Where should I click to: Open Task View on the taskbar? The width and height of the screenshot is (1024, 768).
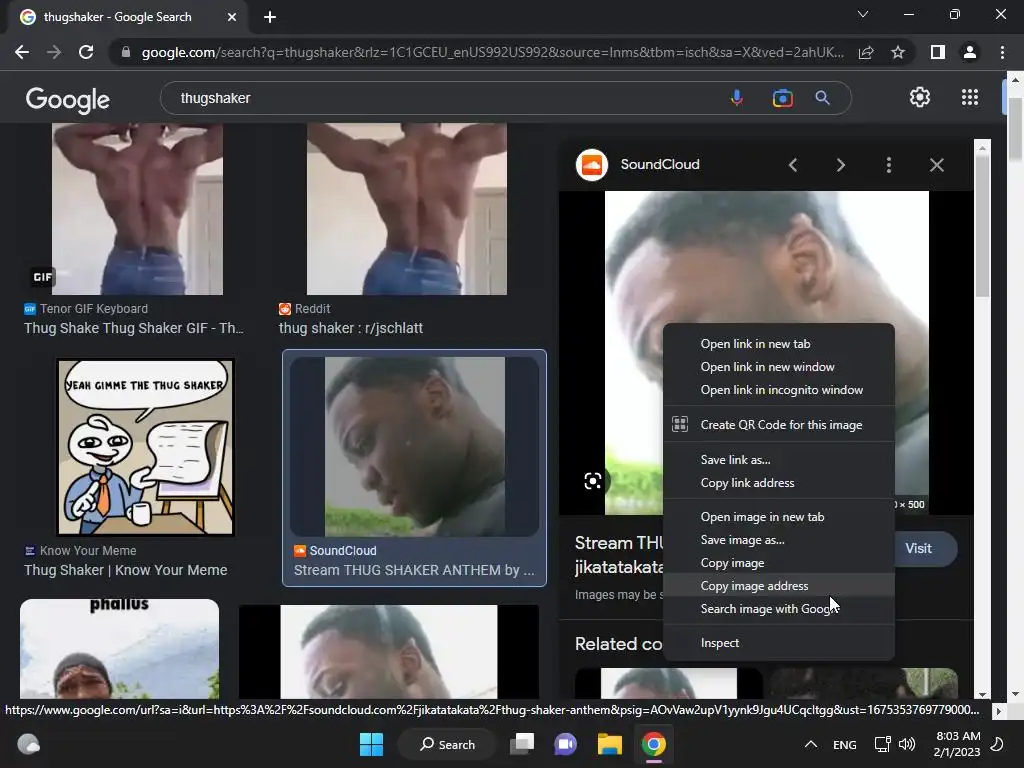522,744
